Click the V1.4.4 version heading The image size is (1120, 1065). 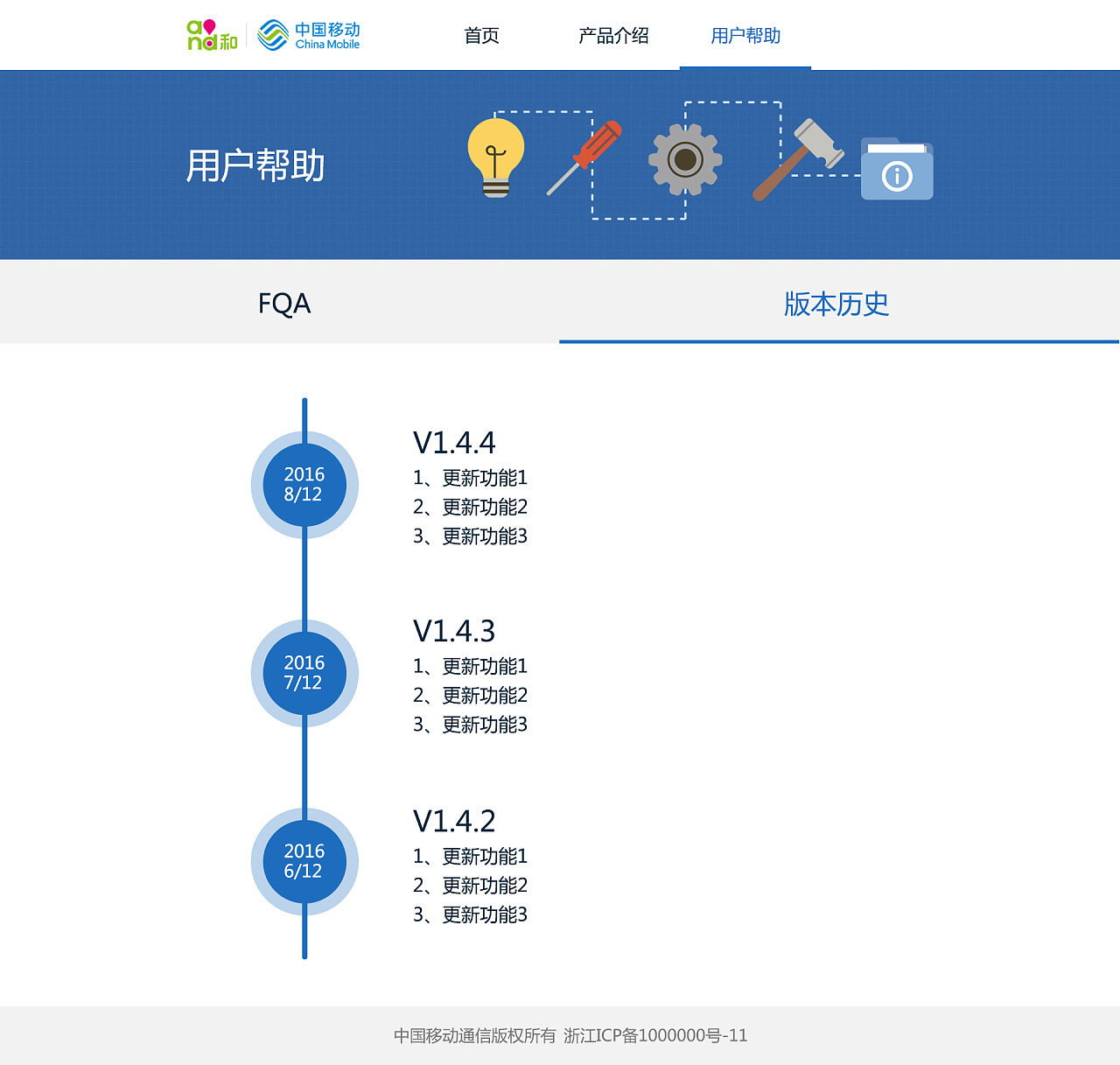(x=454, y=443)
